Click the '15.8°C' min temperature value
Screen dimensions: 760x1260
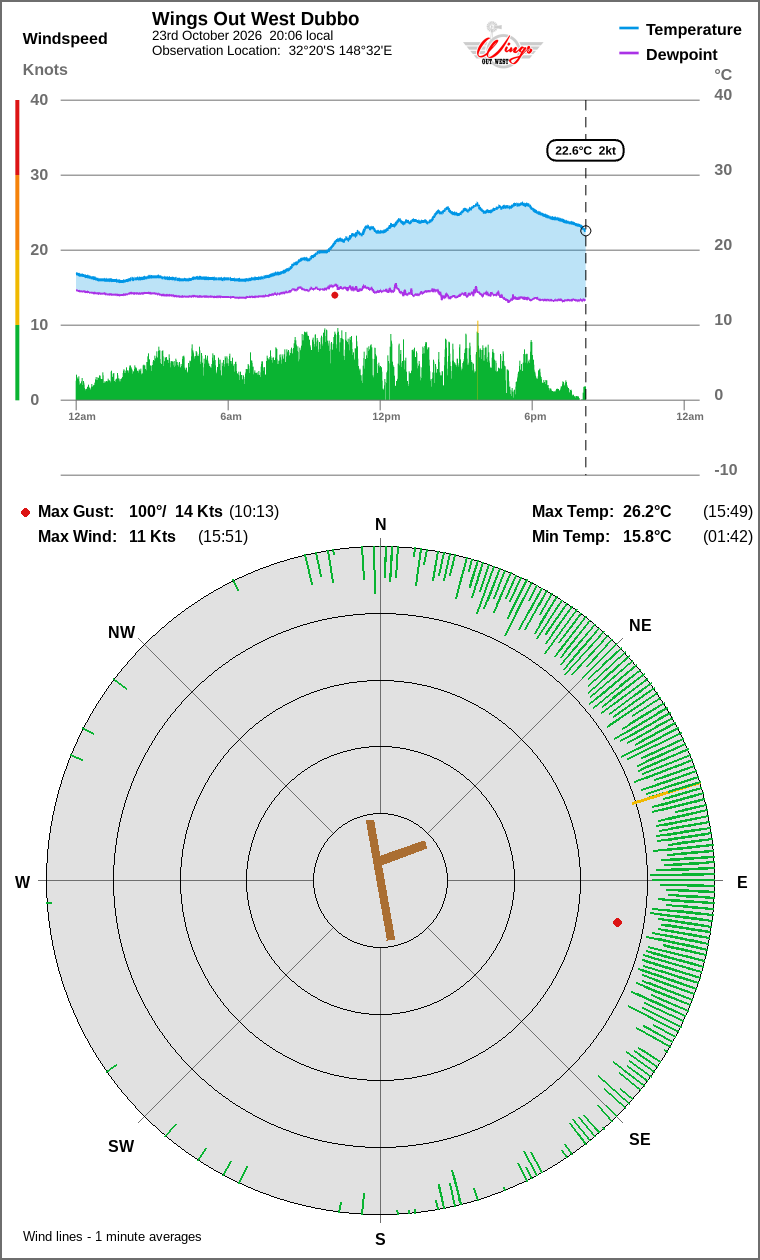(x=647, y=537)
